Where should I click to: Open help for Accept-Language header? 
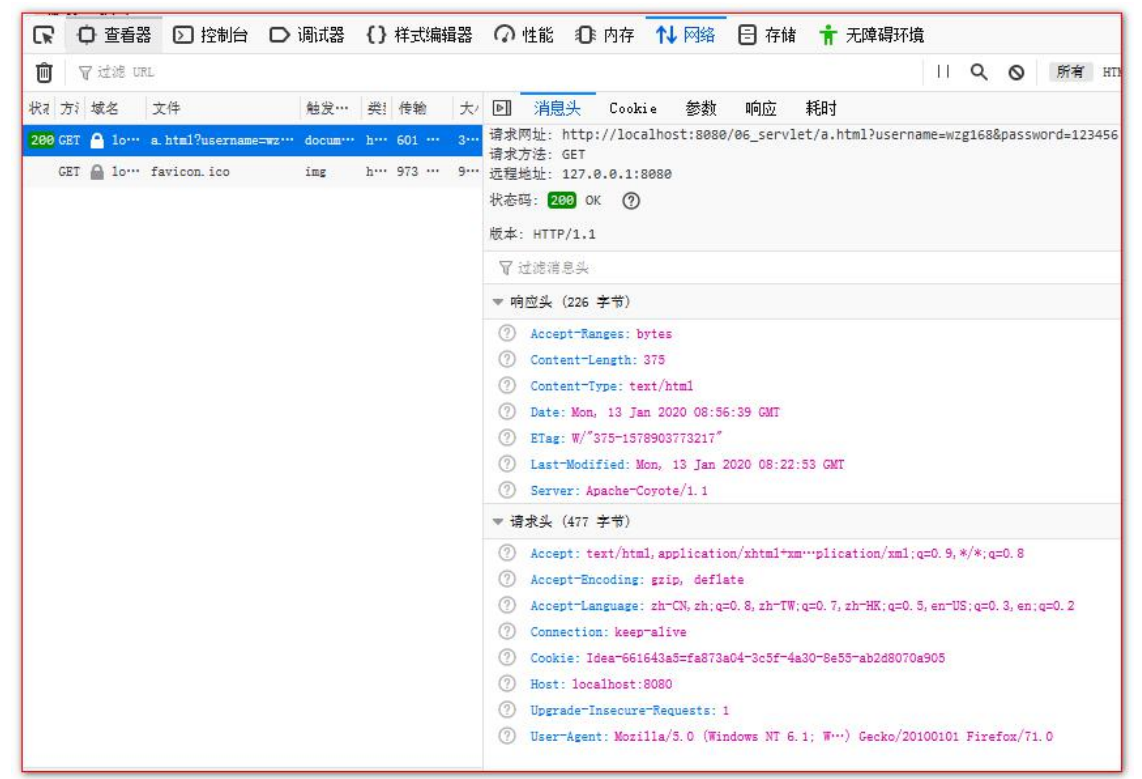click(x=507, y=606)
